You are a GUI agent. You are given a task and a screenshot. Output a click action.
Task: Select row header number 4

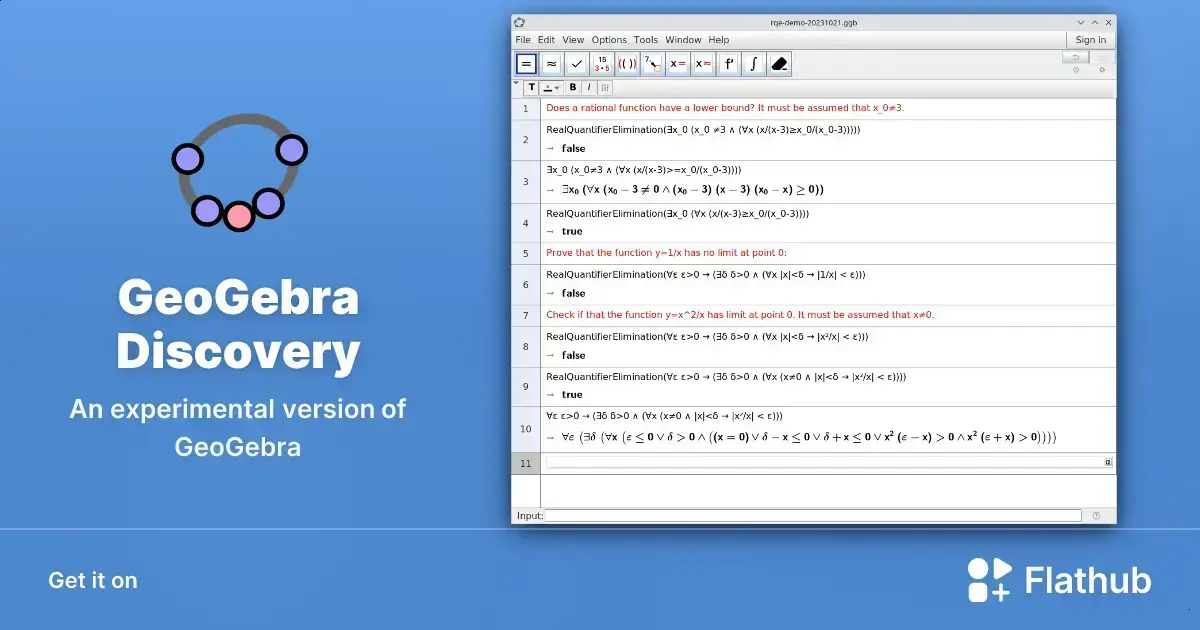(x=525, y=223)
